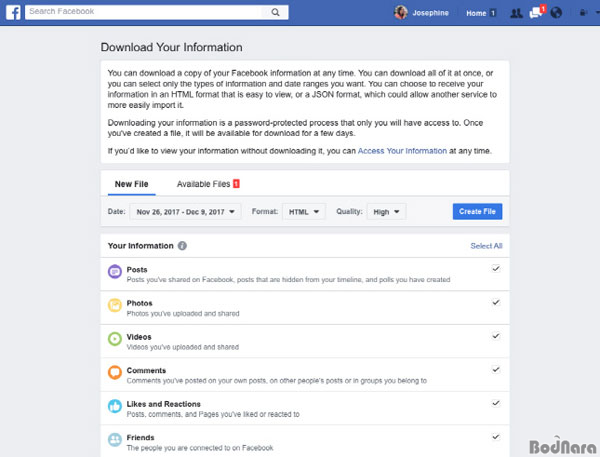Open Josephine's profile picture
Screen dimensions: 600x457
401,13
